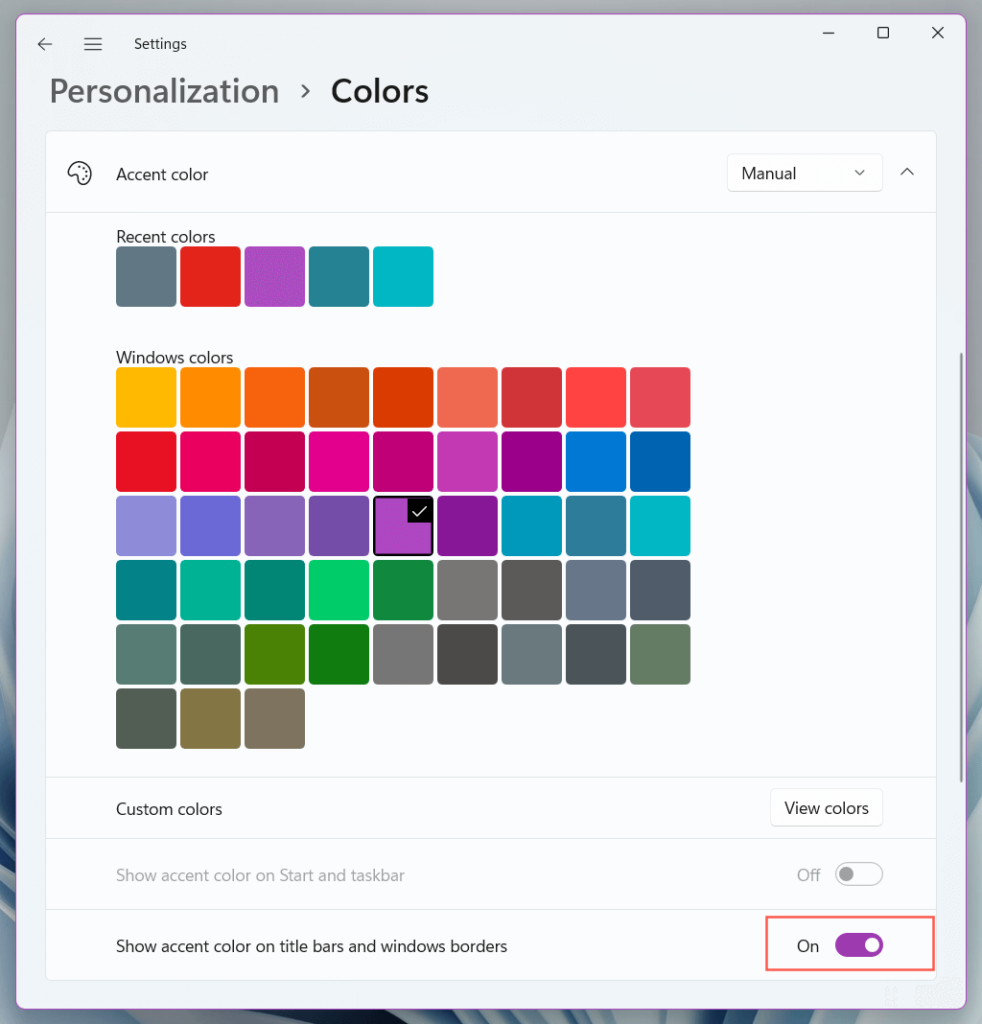The width and height of the screenshot is (982, 1024).
Task: Close the Settings window
Action: (938, 33)
